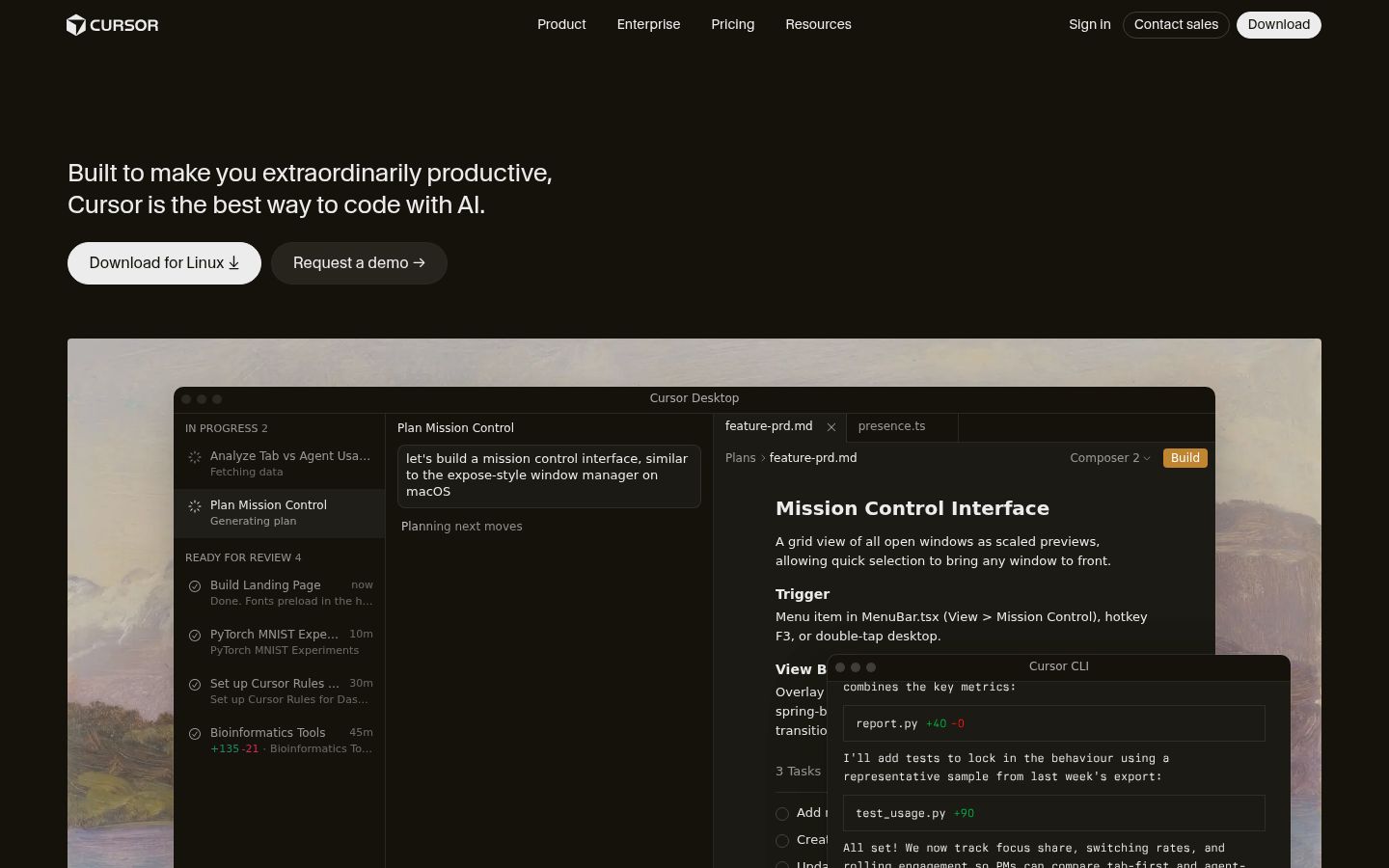
Task: Click the report.py file chip in Cursor CLI
Action: tap(1054, 723)
